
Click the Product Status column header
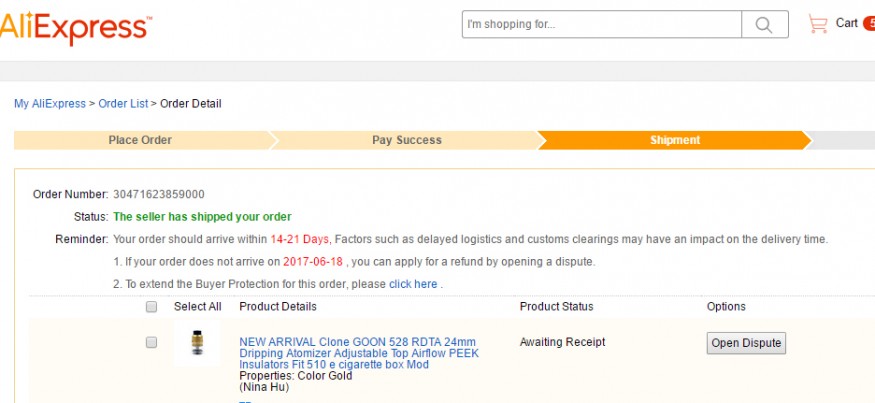pyautogui.click(x=556, y=307)
